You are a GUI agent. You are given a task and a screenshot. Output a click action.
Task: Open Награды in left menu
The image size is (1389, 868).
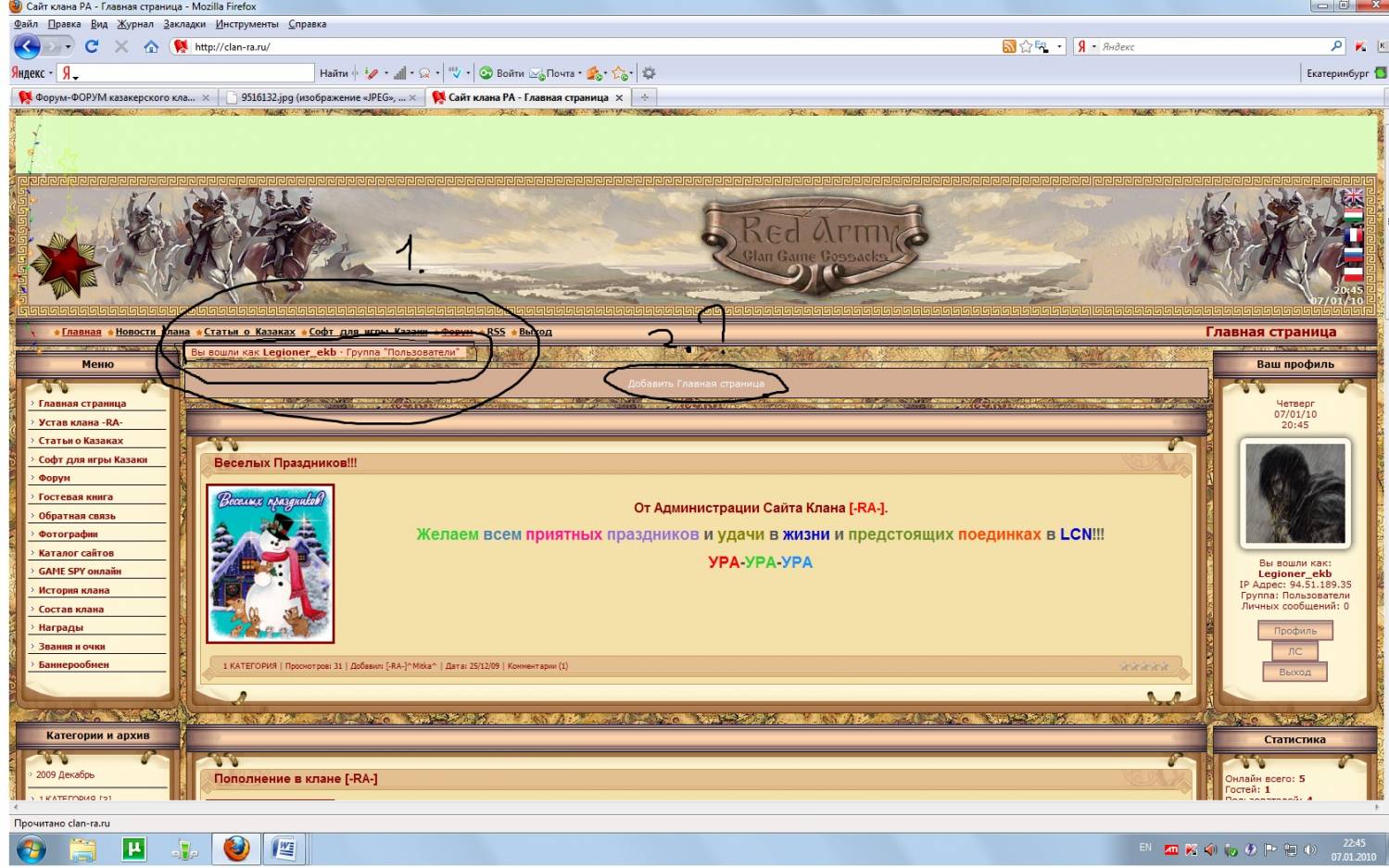click(x=61, y=627)
